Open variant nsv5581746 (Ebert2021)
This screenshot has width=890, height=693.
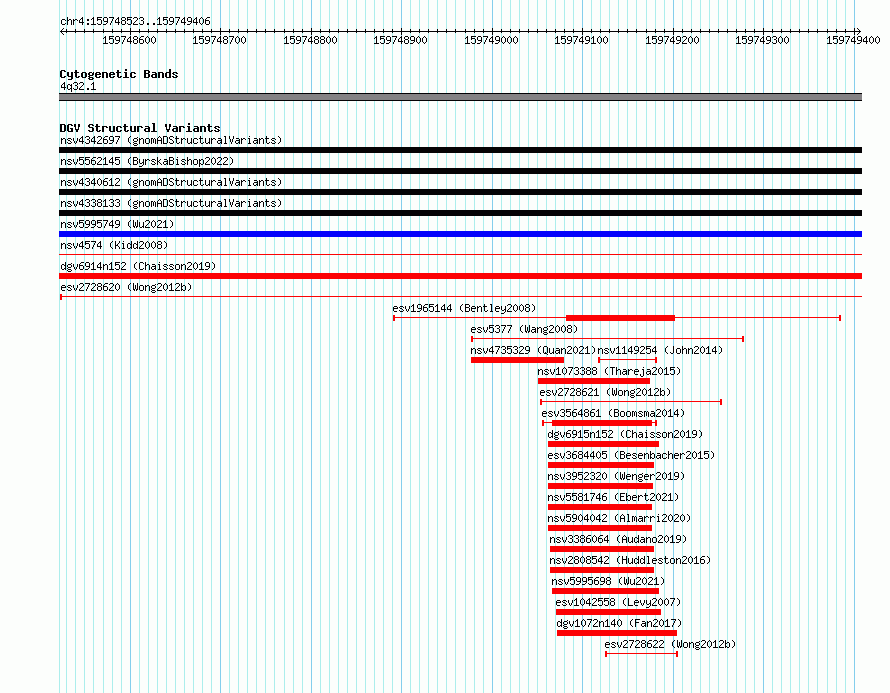613,497
